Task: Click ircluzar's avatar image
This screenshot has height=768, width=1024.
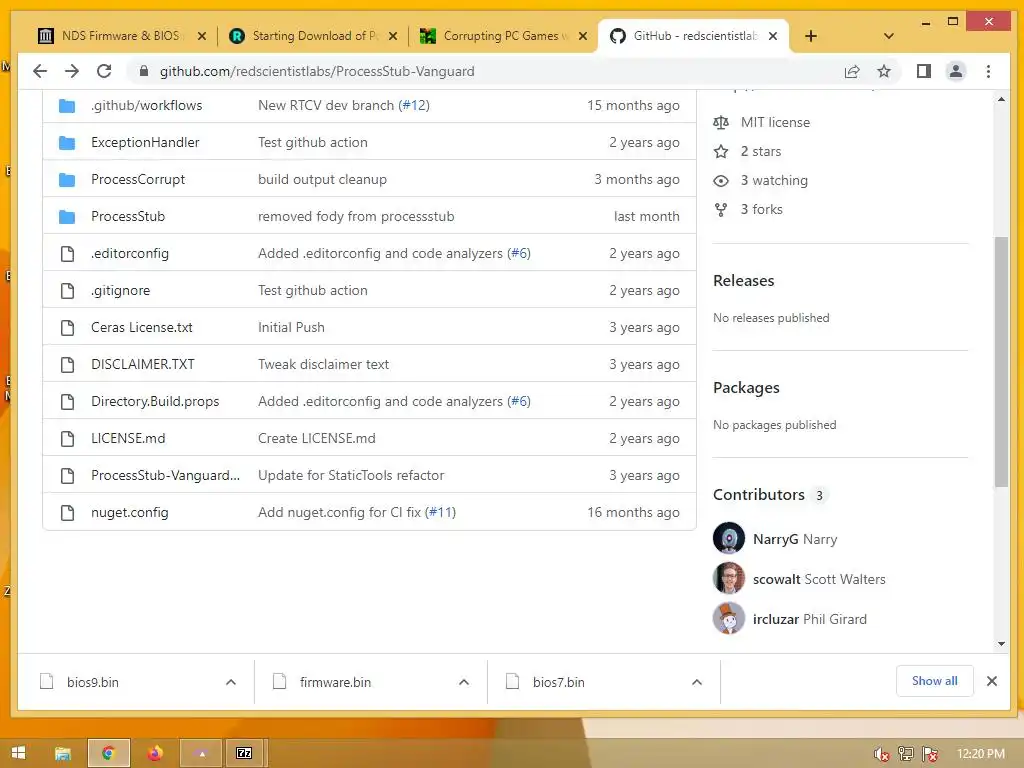Action: click(729, 618)
